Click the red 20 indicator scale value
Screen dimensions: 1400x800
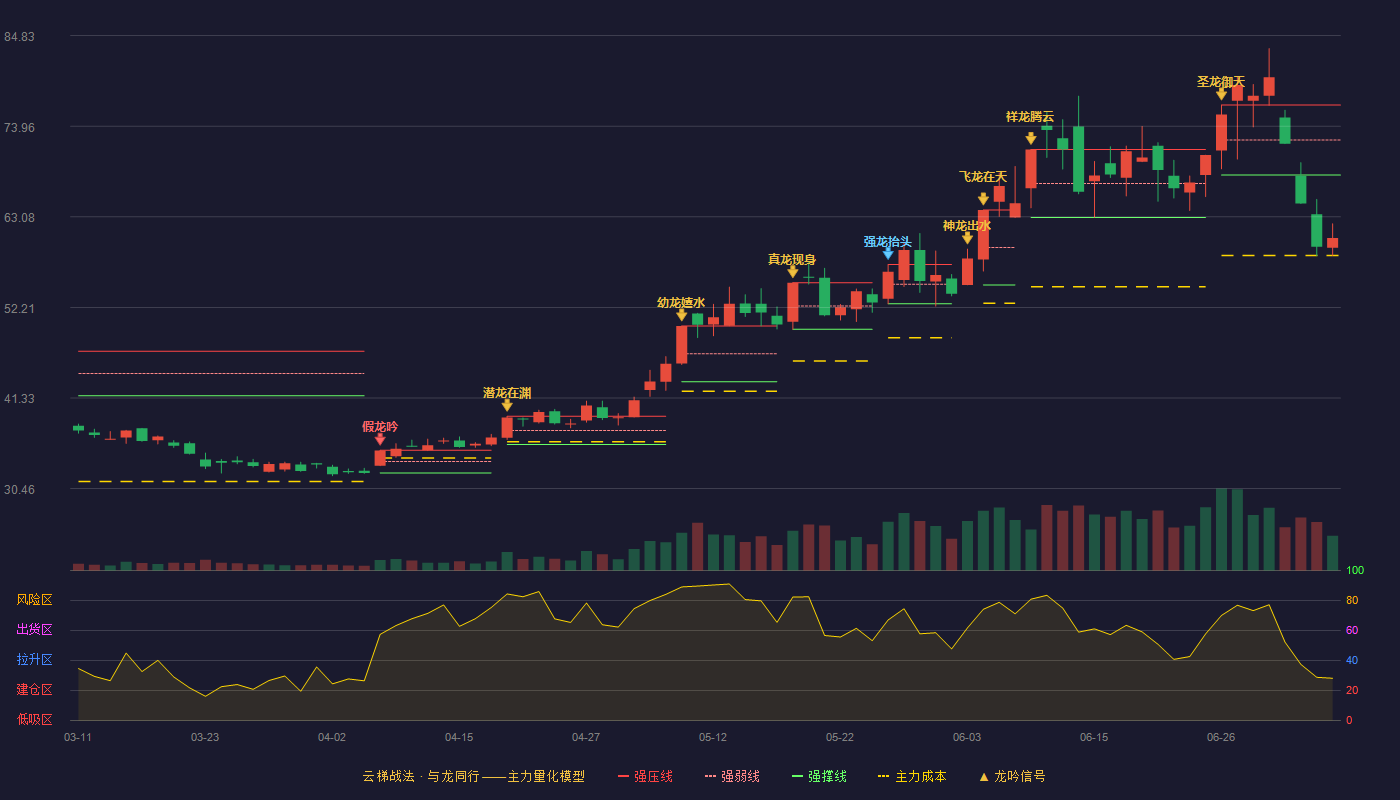(1352, 691)
